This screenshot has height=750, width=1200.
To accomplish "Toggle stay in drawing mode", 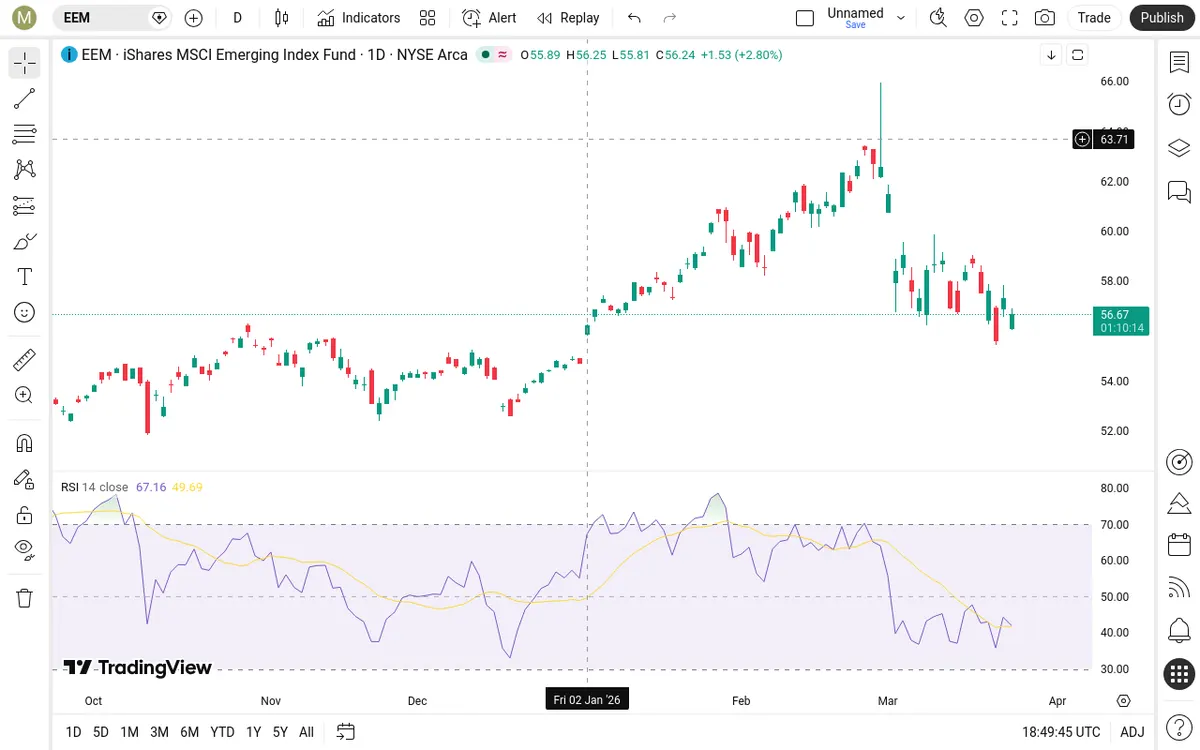I will (25, 479).
